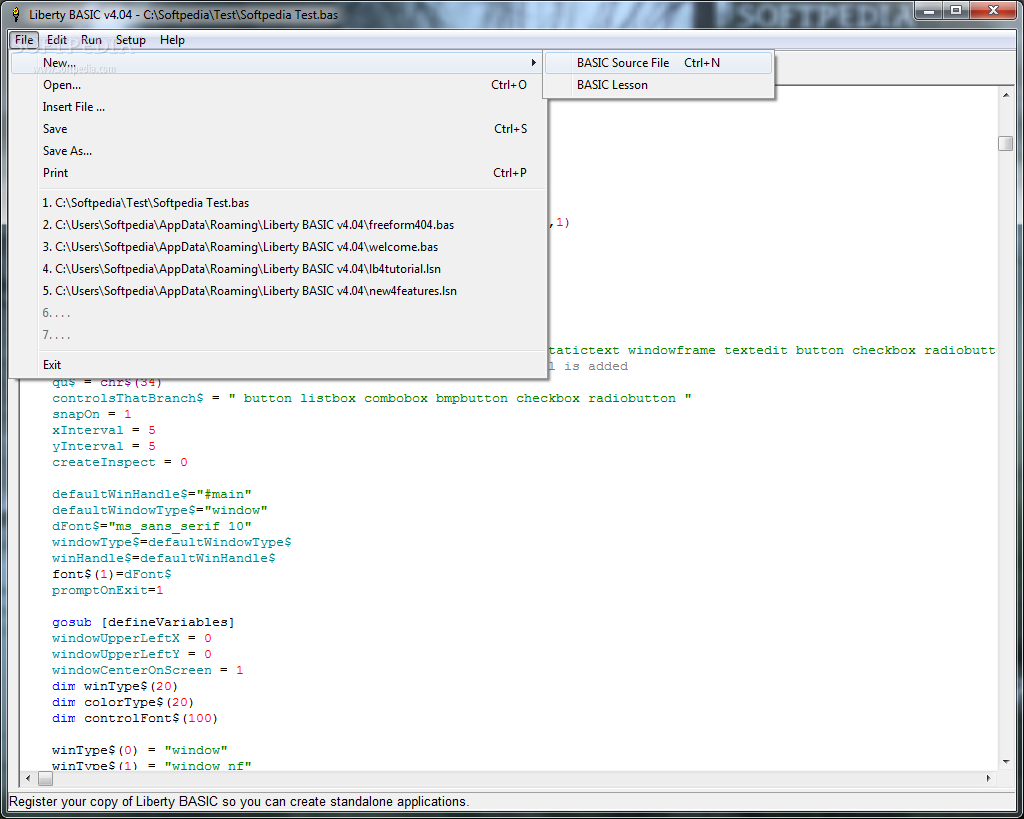Click the line dFont$="ms_sans_serif 10"

coord(152,526)
